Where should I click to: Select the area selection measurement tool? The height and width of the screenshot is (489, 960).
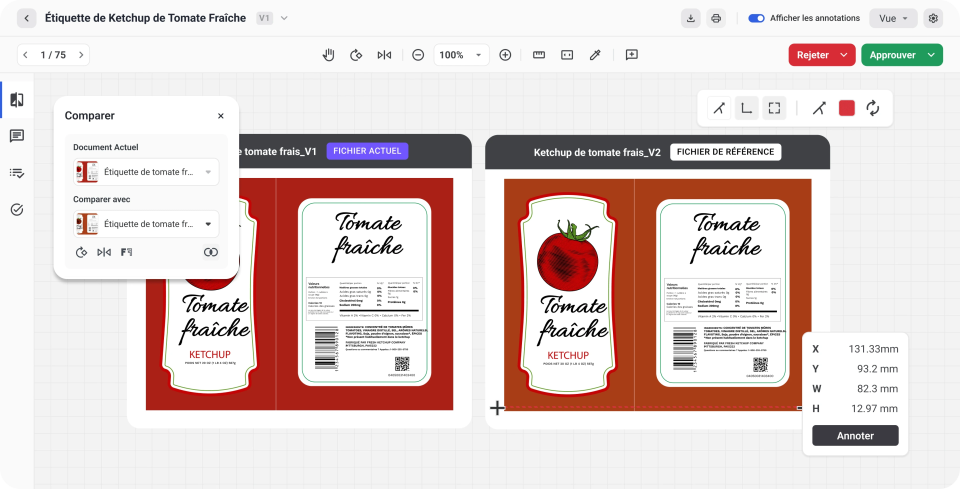pyautogui.click(x=774, y=108)
